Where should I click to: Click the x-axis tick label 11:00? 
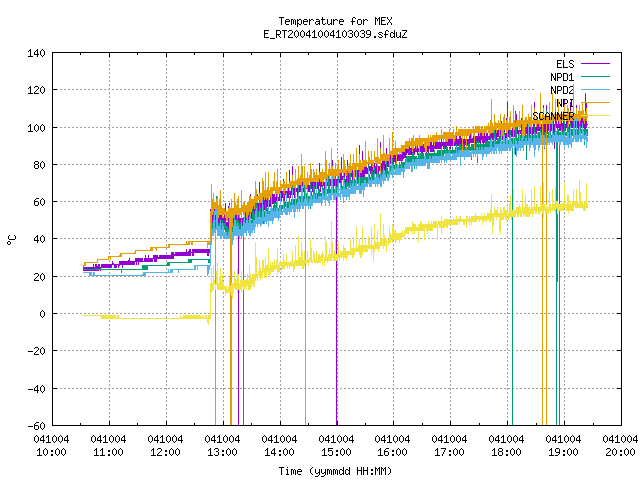(x=108, y=452)
